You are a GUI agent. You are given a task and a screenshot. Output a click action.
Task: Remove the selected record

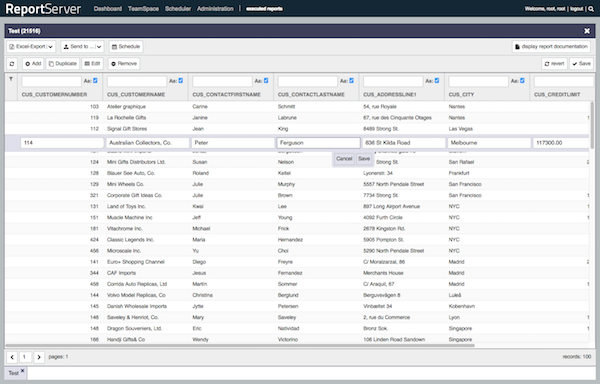click(124, 63)
